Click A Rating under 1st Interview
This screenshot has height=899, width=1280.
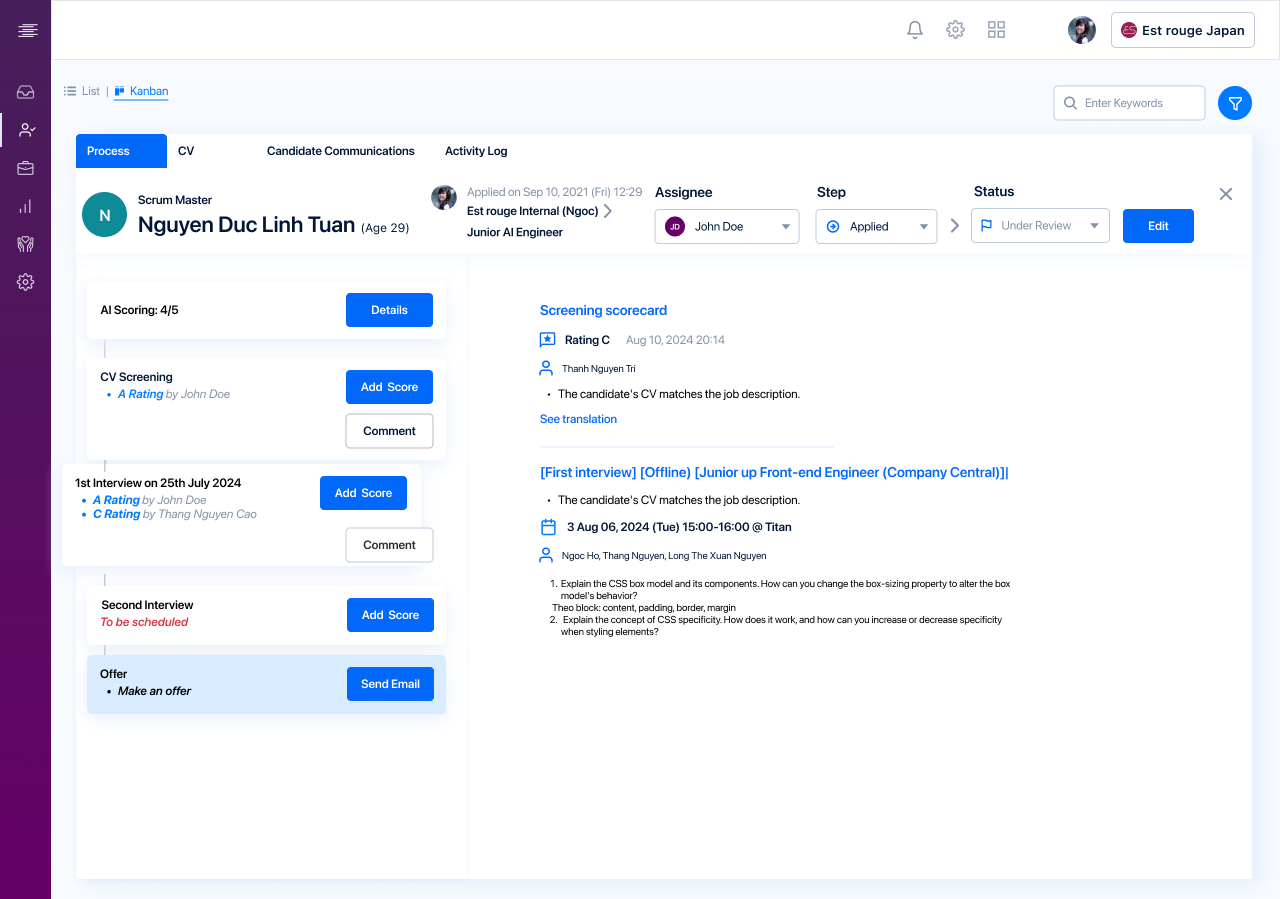[149, 500]
